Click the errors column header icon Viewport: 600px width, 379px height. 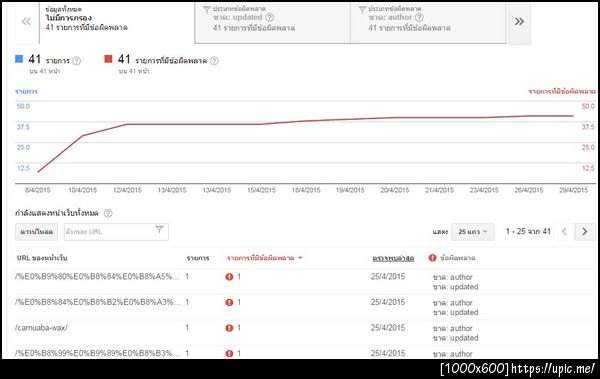pos(432,258)
